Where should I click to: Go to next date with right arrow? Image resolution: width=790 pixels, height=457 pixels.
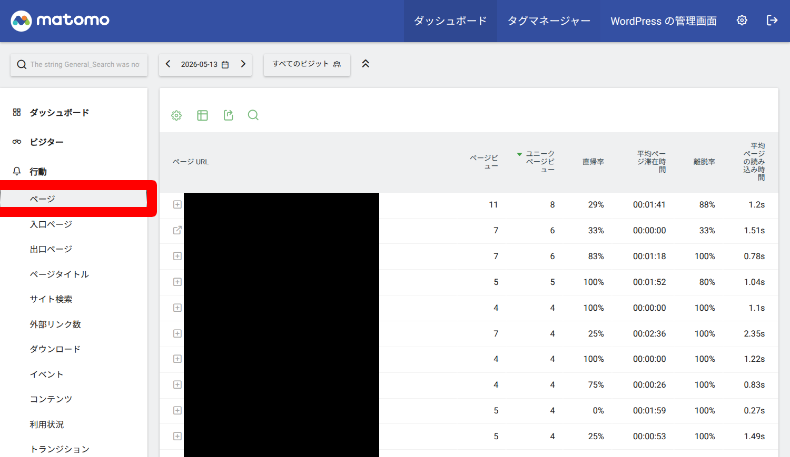click(x=243, y=64)
